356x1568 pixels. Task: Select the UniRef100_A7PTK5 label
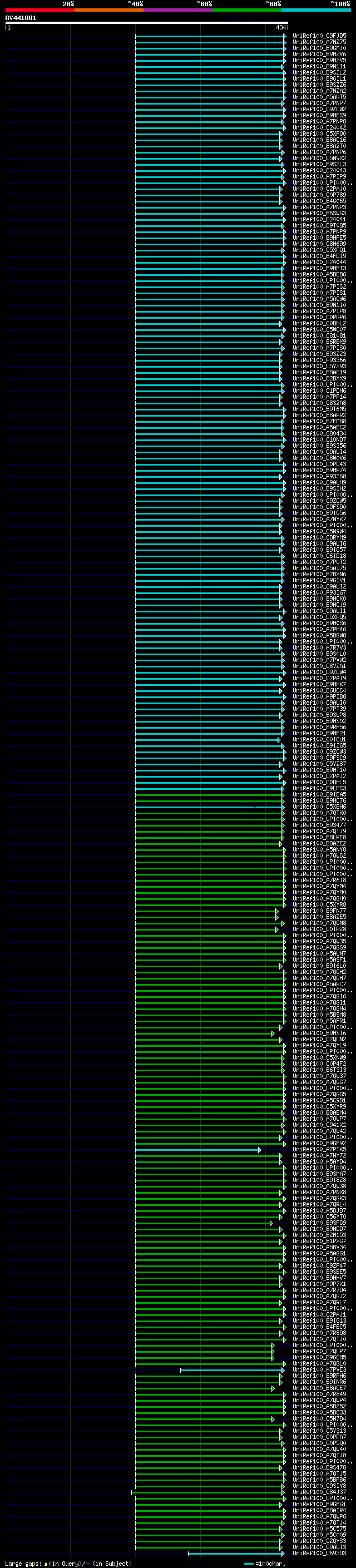pyautogui.click(x=319, y=1149)
